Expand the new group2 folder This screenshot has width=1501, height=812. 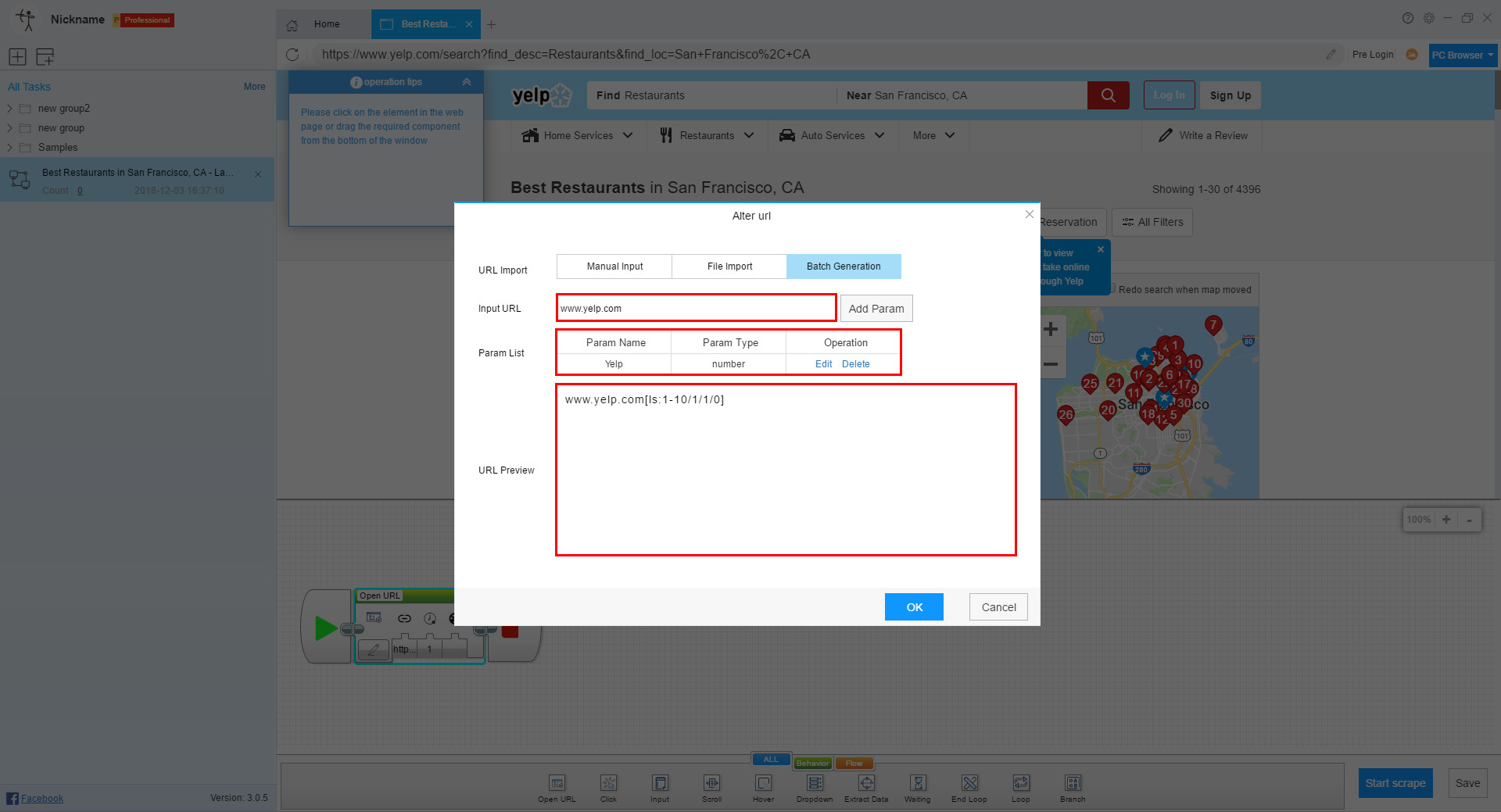tap(10, 109)
